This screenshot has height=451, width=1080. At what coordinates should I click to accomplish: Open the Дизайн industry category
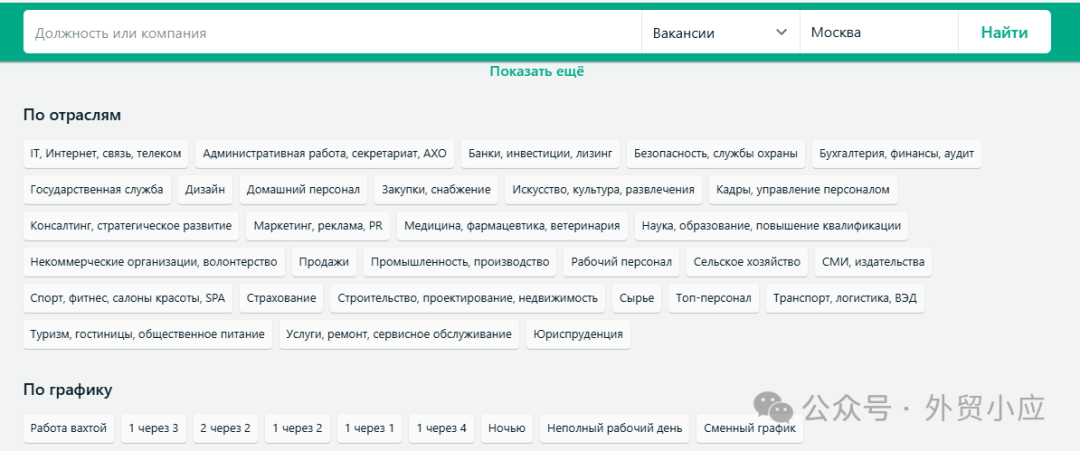(205, 189)
